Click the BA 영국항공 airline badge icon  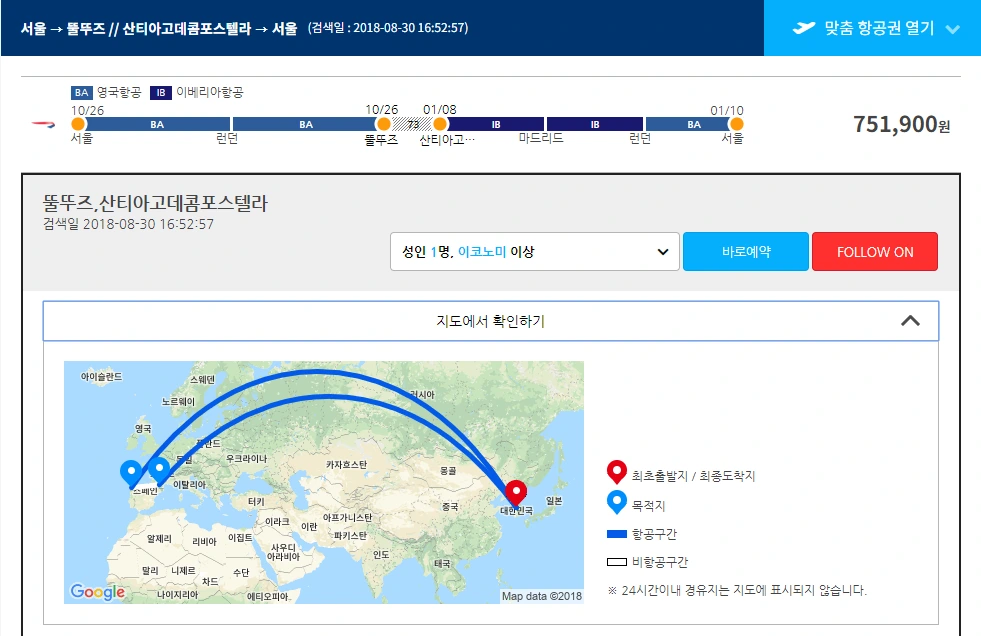pos(80,92)
